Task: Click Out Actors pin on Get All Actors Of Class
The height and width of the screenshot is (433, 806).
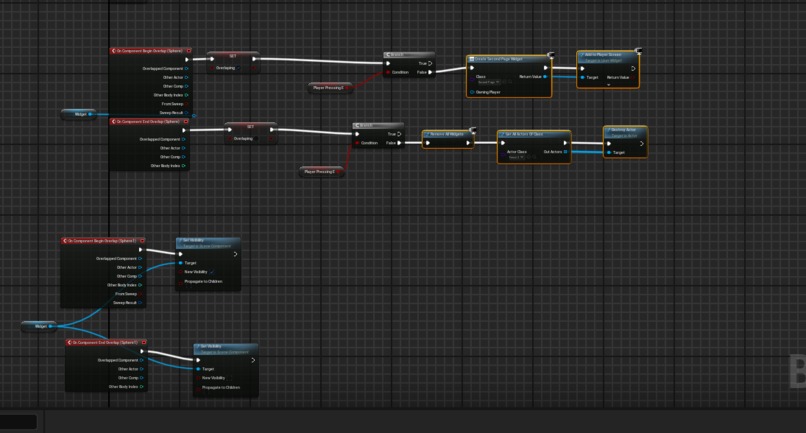Action: pyautogui.click(x=565, y=152)
